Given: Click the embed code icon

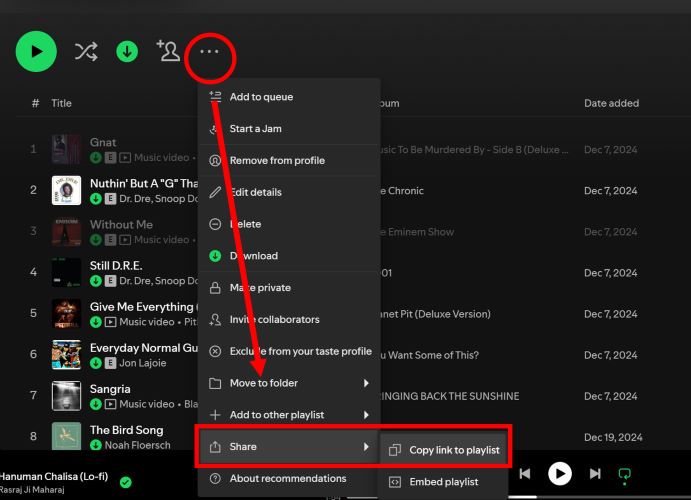Looking at the screenshot, I should click(395, 482).
